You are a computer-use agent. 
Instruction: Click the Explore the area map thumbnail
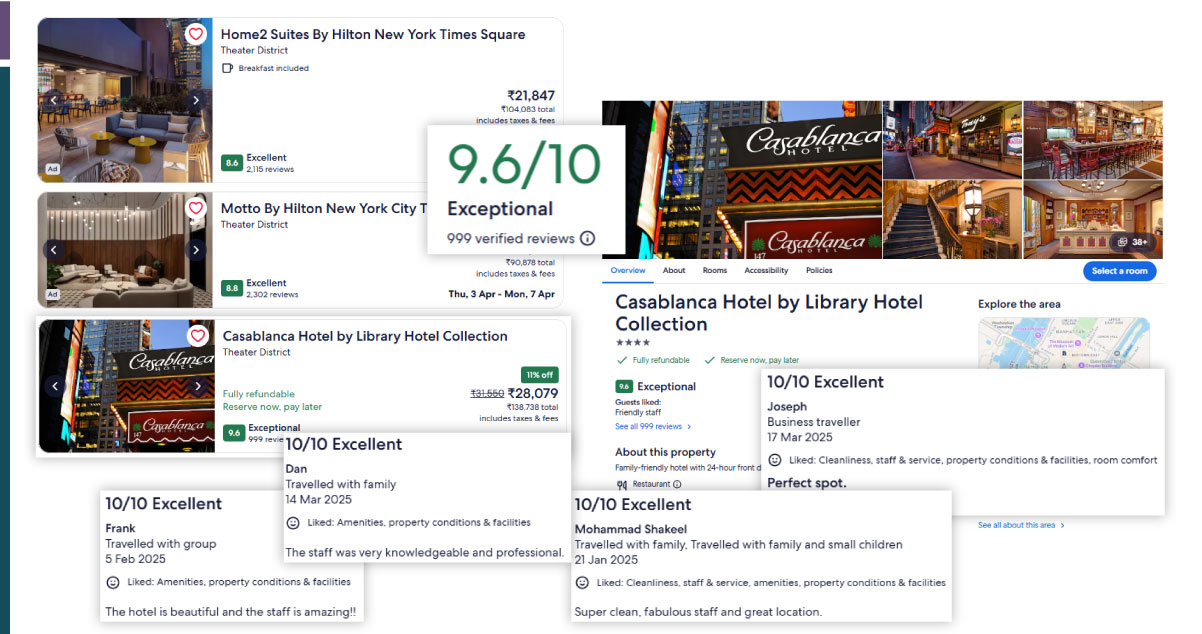[x=1063, y=340]
